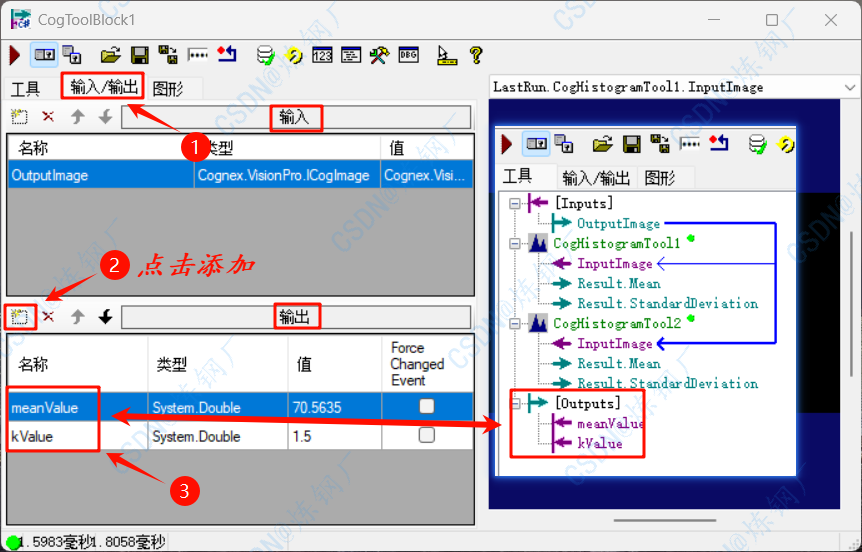The height and width of the screenshot is (552, 862).
Task: Move selected input down arrow
Action: [106, 117]
